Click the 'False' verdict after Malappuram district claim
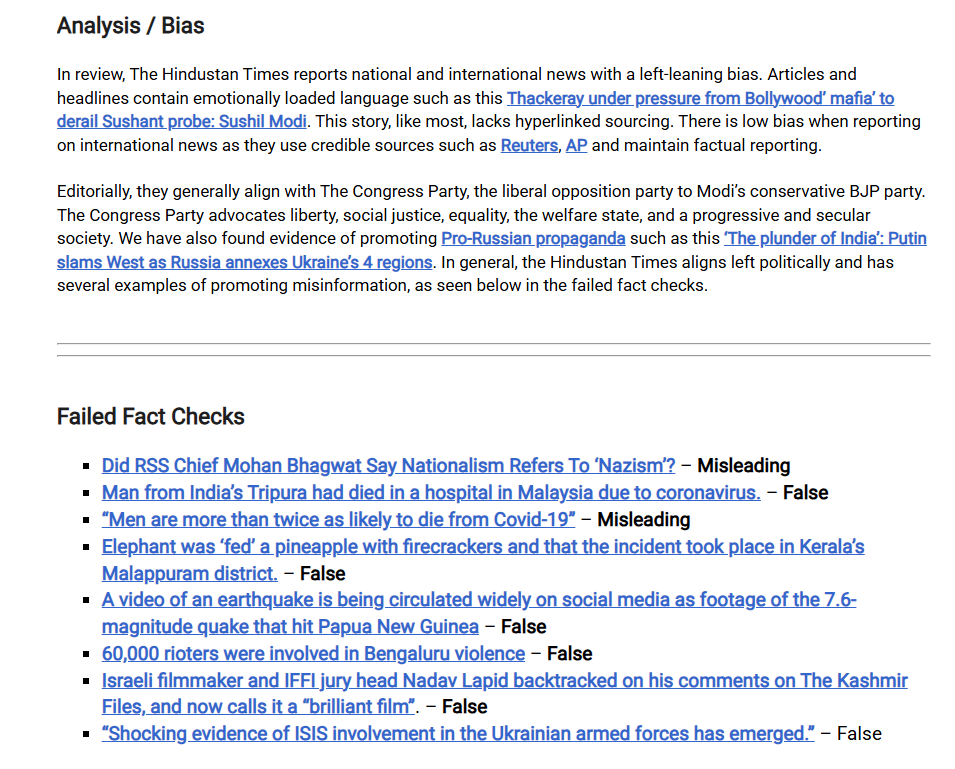Image resolution: width=955 pixels, height=769 pixels. coord(323,574)
